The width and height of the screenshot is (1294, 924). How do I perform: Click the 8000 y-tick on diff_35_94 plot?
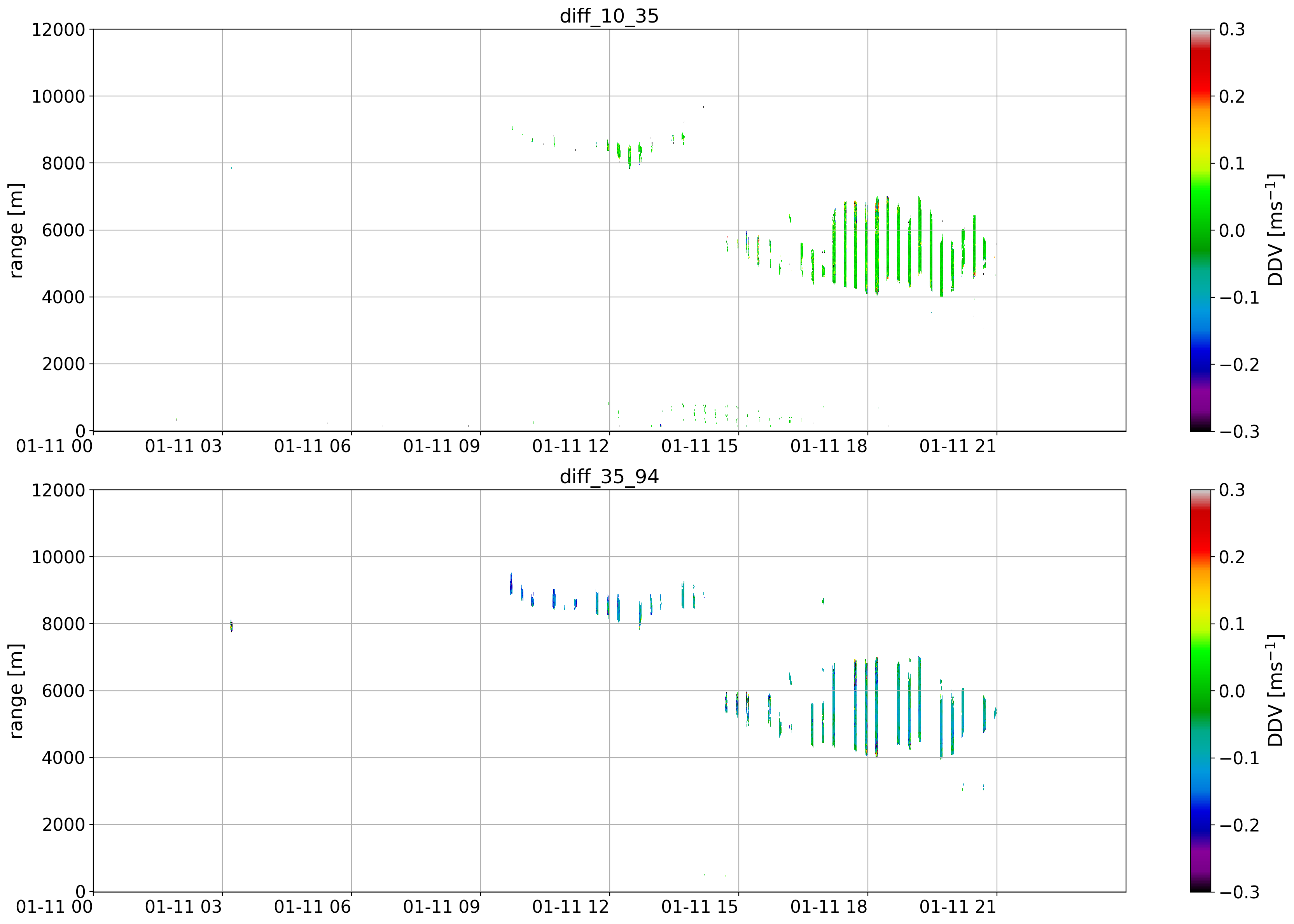63,624
